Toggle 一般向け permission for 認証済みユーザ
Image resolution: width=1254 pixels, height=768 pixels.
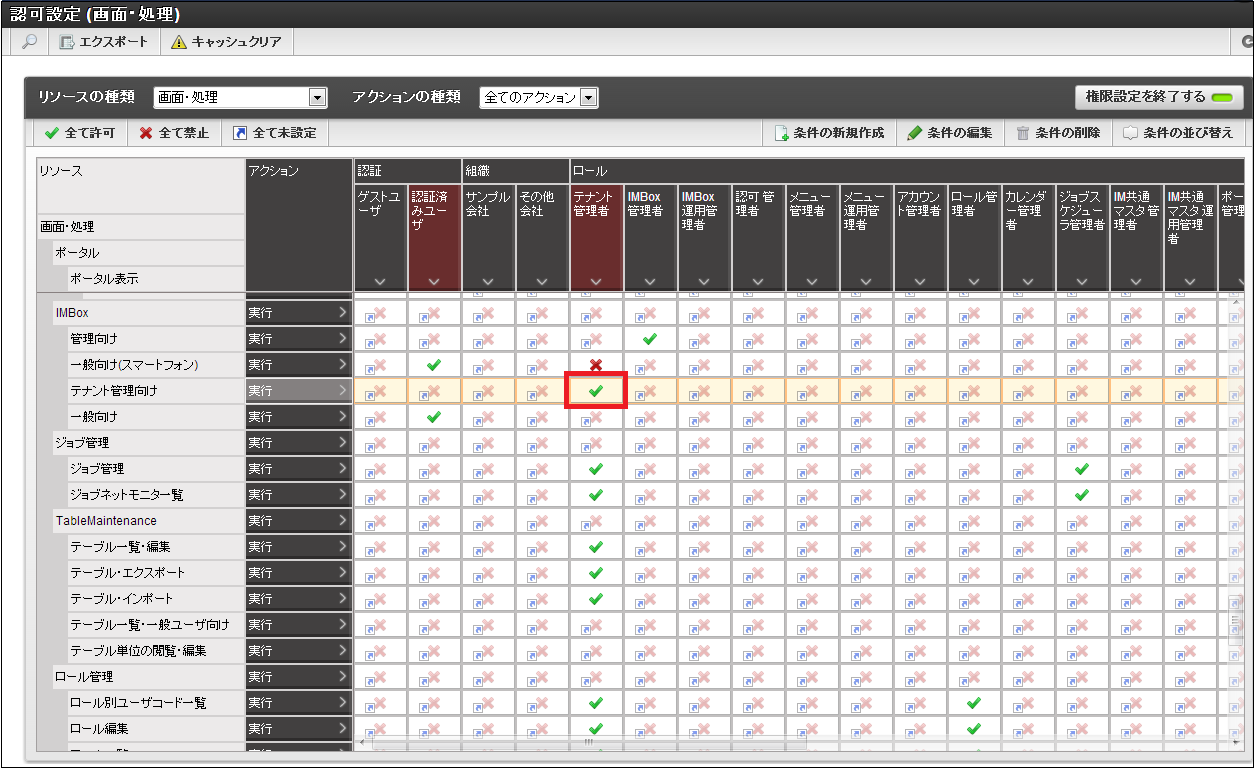(x=434, y=417)
